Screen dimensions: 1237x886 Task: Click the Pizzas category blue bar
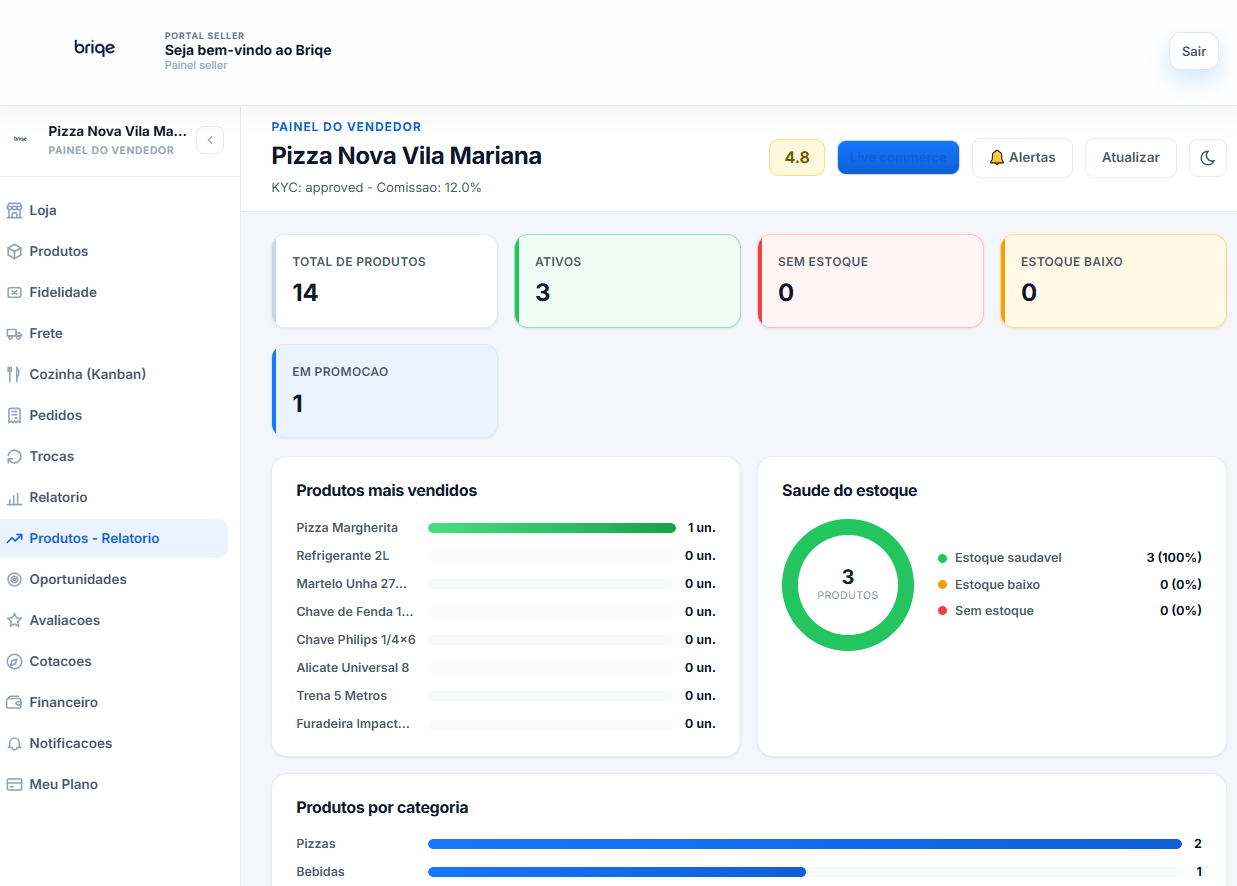coord(805,844)
